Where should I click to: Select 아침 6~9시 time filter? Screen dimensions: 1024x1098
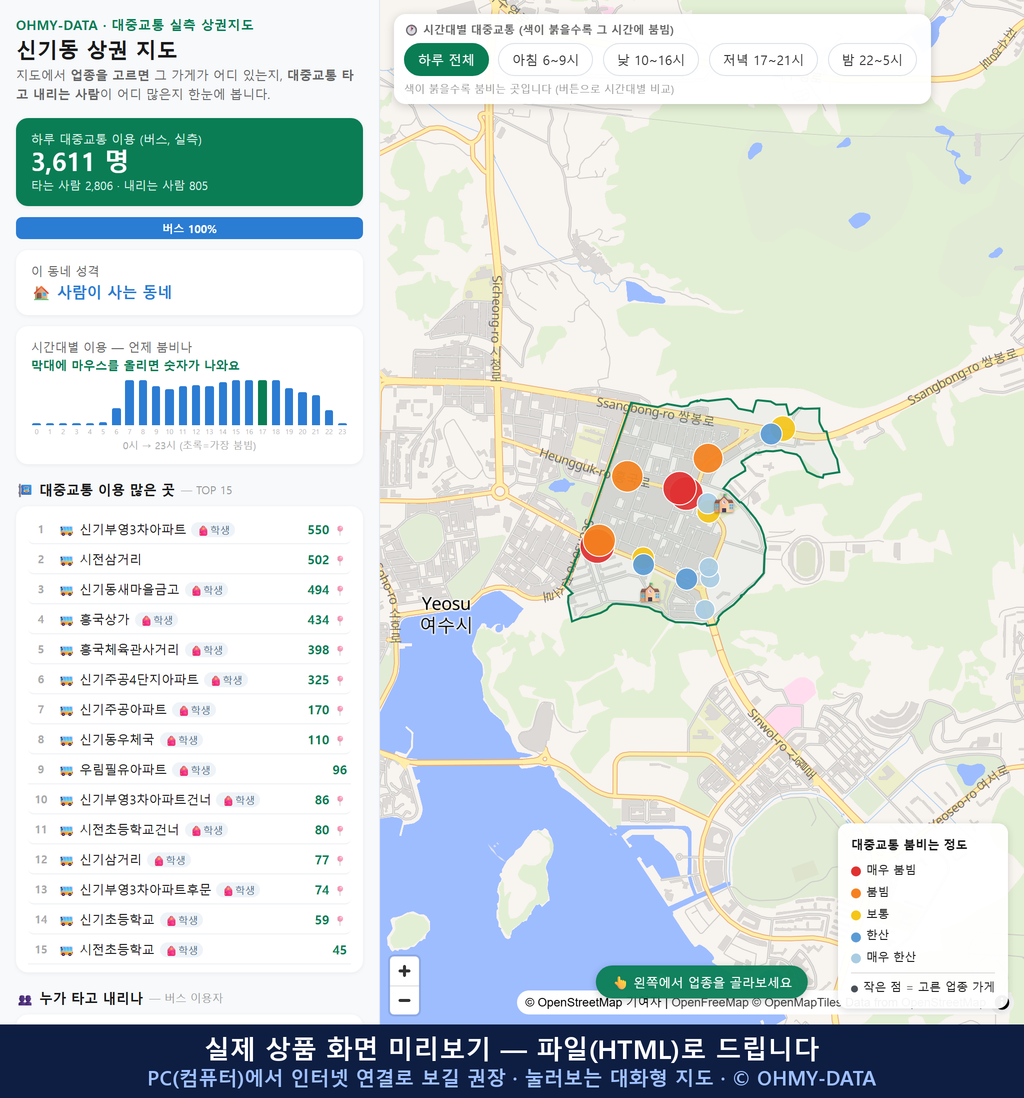(x=546, y=60)
